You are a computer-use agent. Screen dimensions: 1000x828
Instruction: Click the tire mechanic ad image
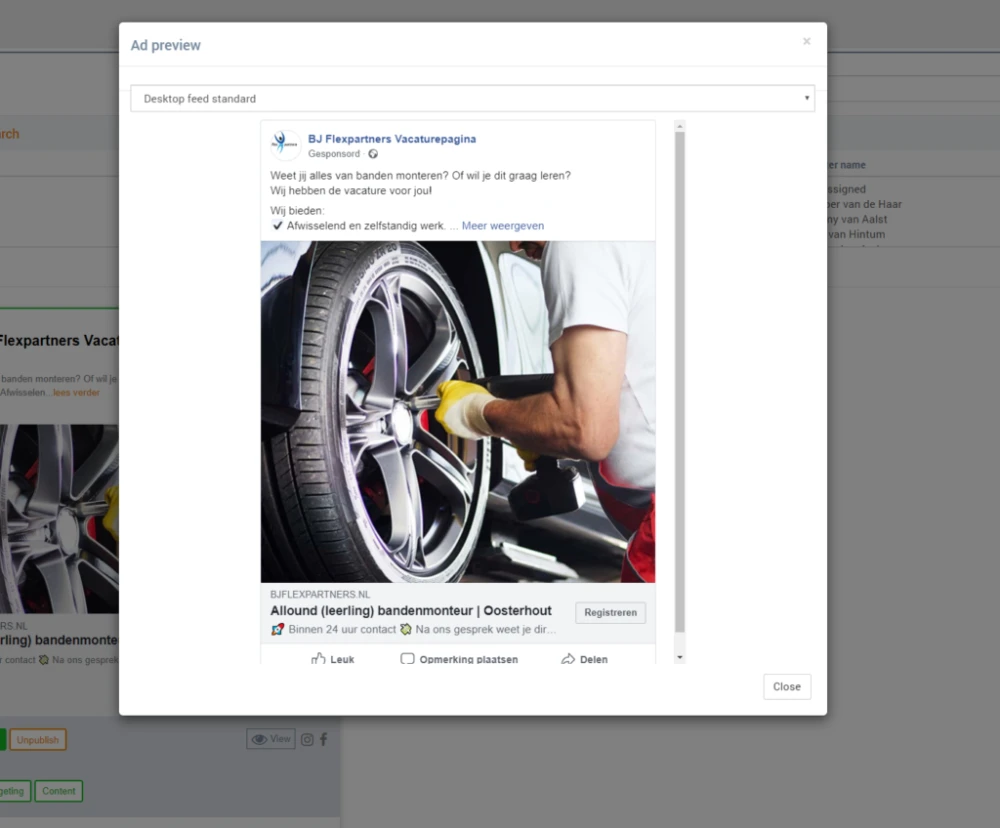tap(458, 411)
